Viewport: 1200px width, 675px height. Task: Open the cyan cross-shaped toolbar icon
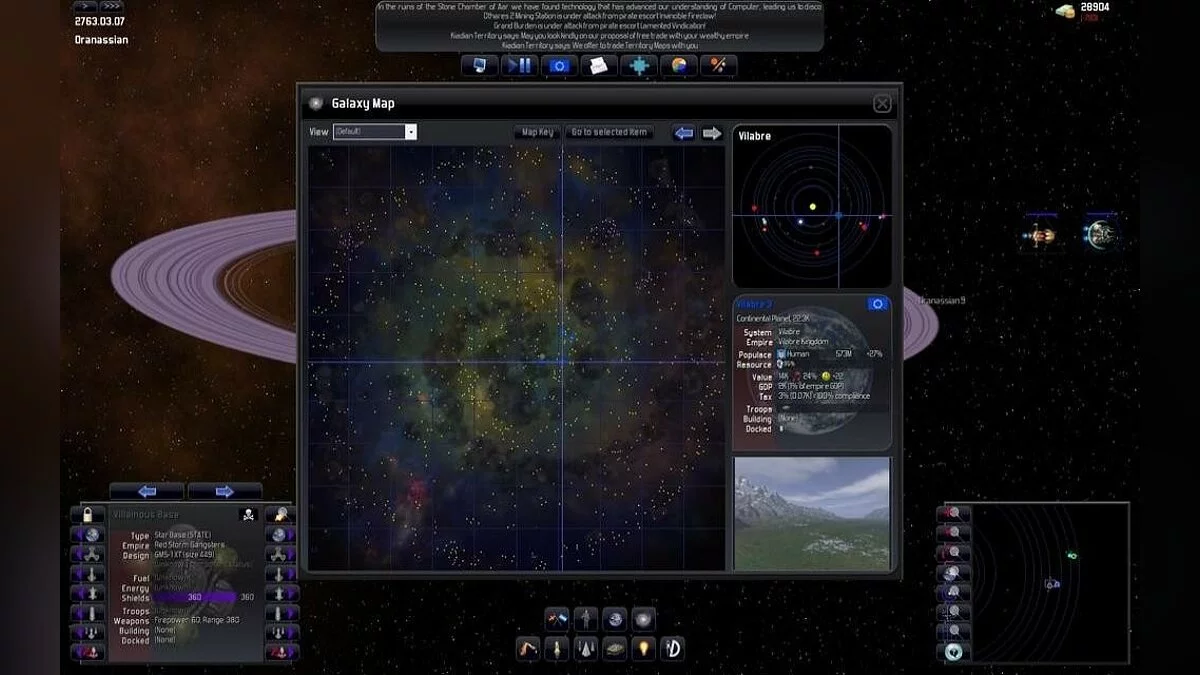click(x=639, y=66)
